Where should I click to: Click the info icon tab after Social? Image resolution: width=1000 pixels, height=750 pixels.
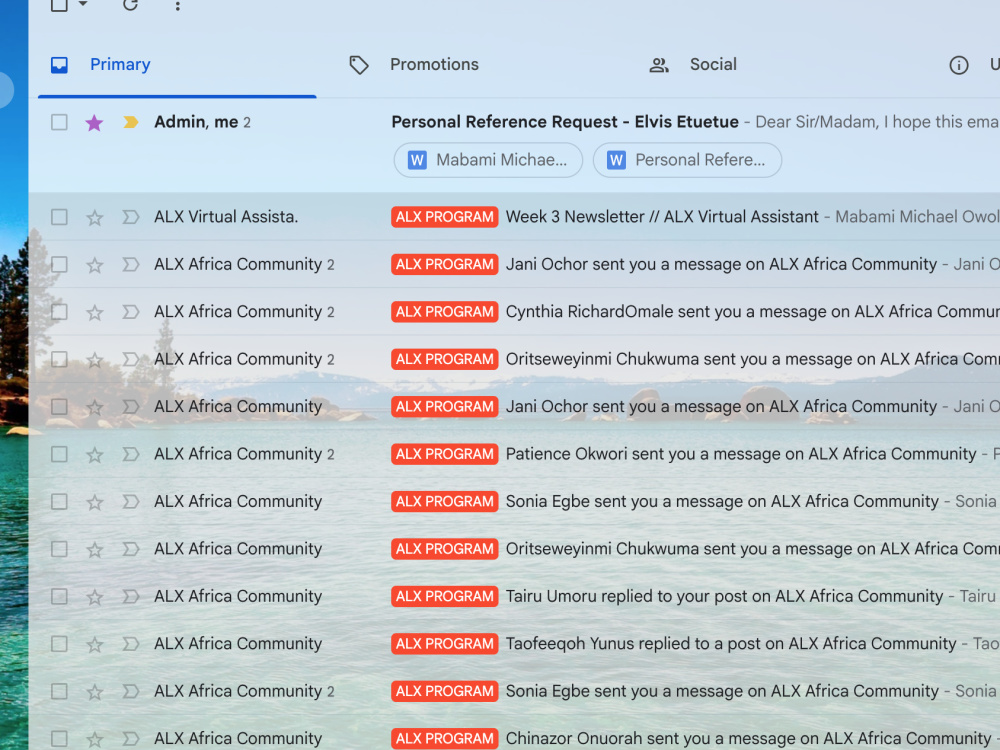959,65
